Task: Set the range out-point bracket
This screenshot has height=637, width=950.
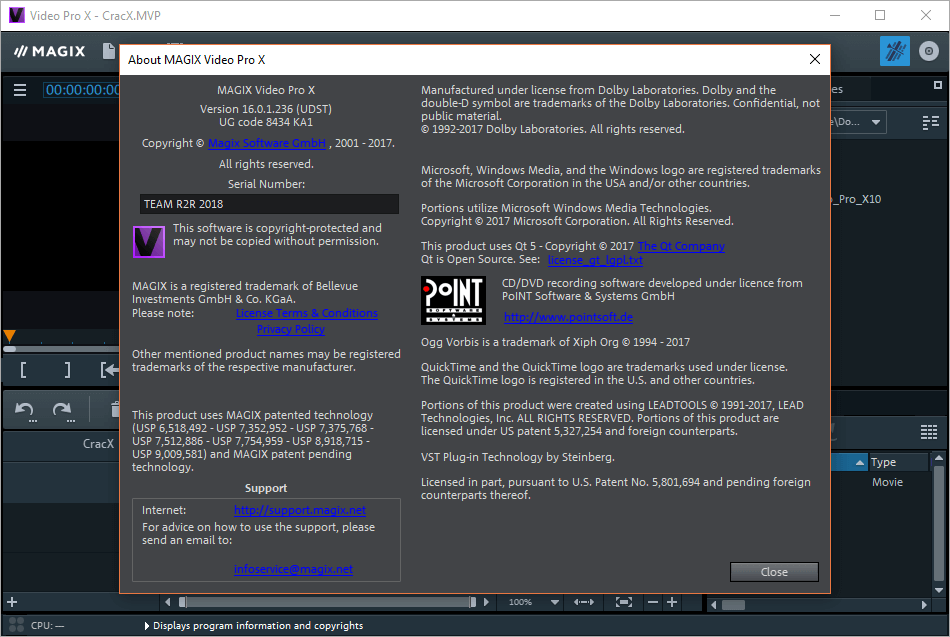Action: click(67, 369)
